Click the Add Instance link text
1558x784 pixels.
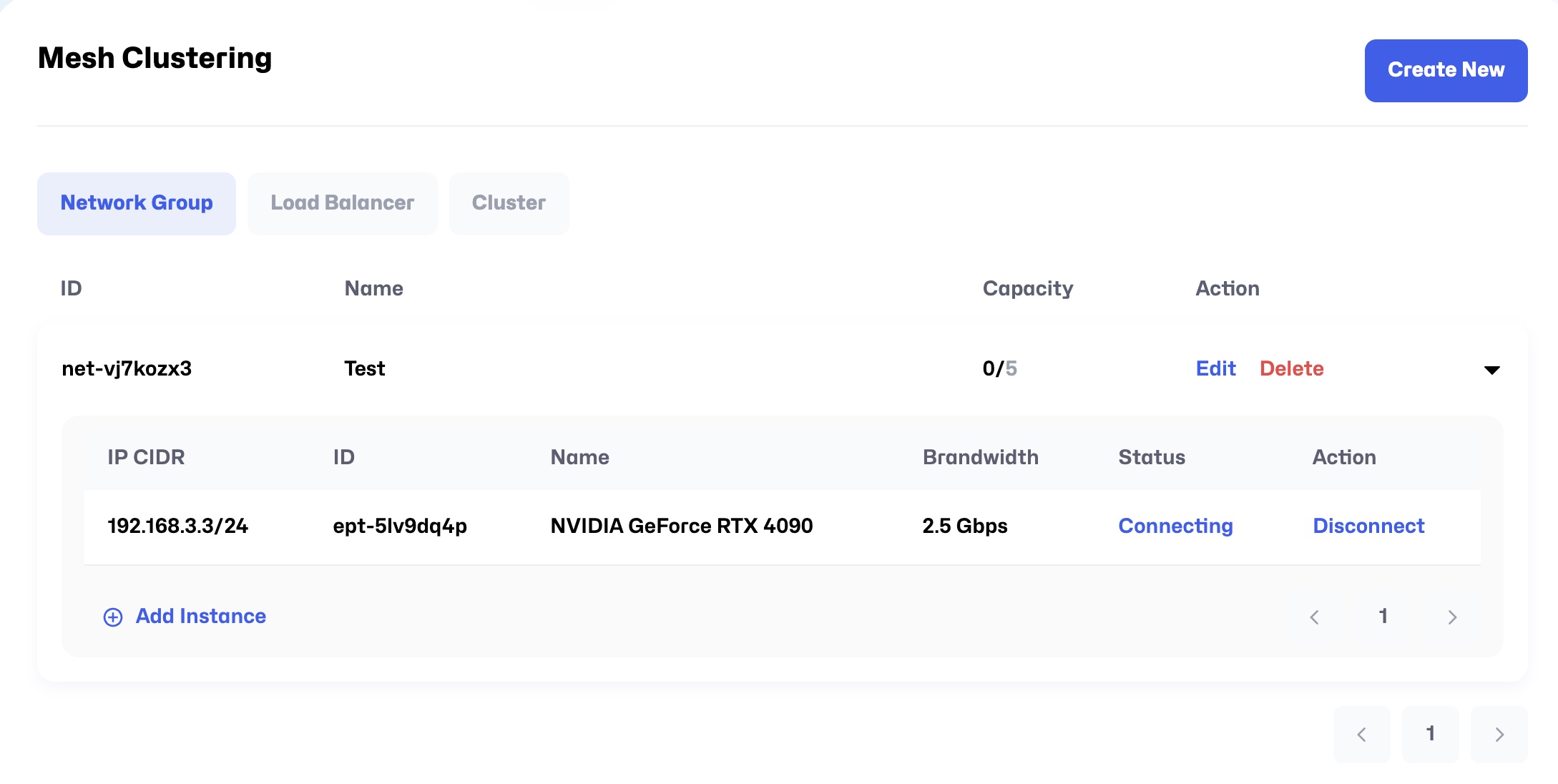pyautogui.click(x=200, y=616)
